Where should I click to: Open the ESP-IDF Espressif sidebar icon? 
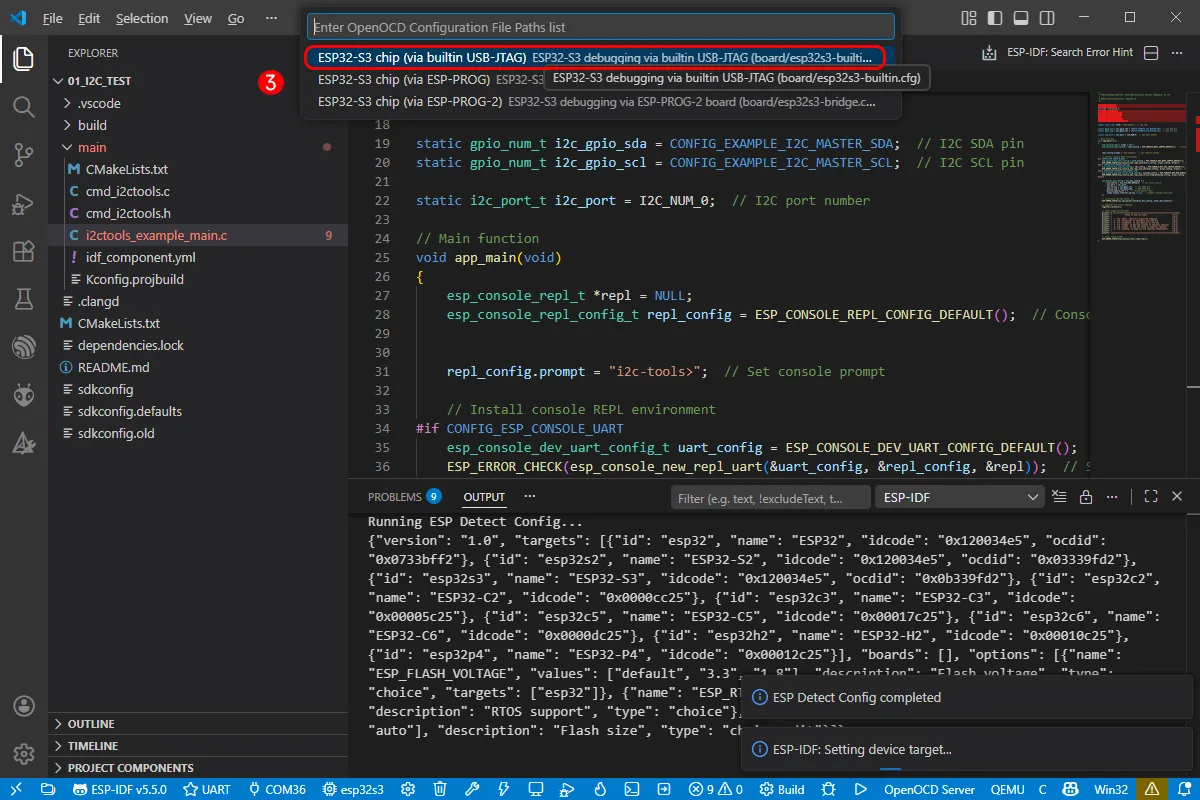(24, 348)
